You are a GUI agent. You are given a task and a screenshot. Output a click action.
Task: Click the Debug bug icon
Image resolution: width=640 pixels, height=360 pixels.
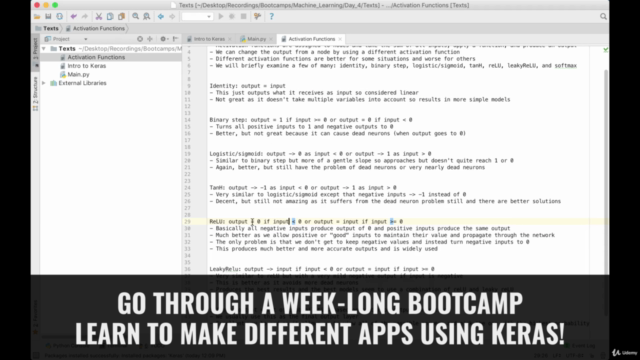coord(232,16)
